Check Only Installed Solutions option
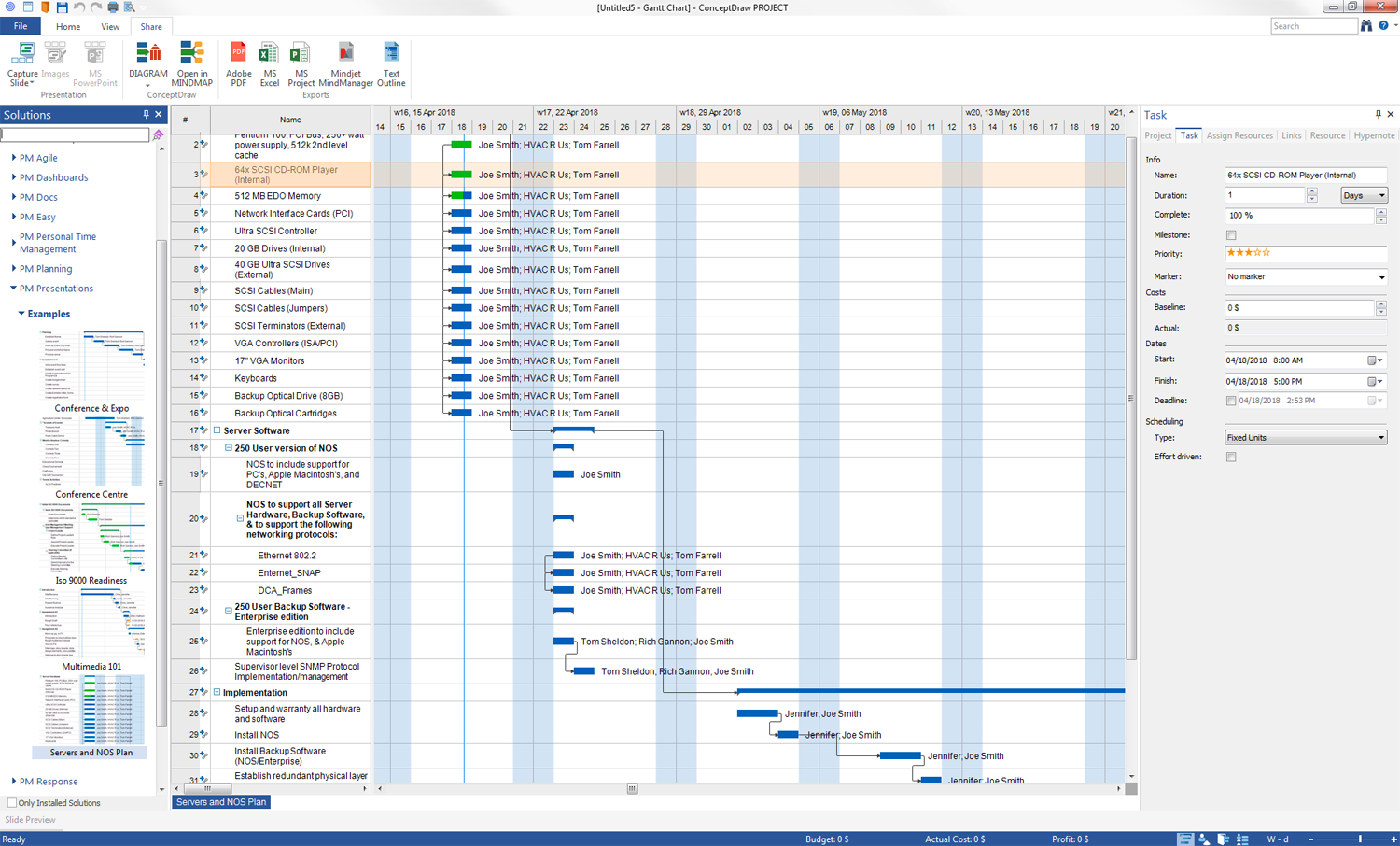This screenshot has height=846, width=1400. [x=12, y=803]
